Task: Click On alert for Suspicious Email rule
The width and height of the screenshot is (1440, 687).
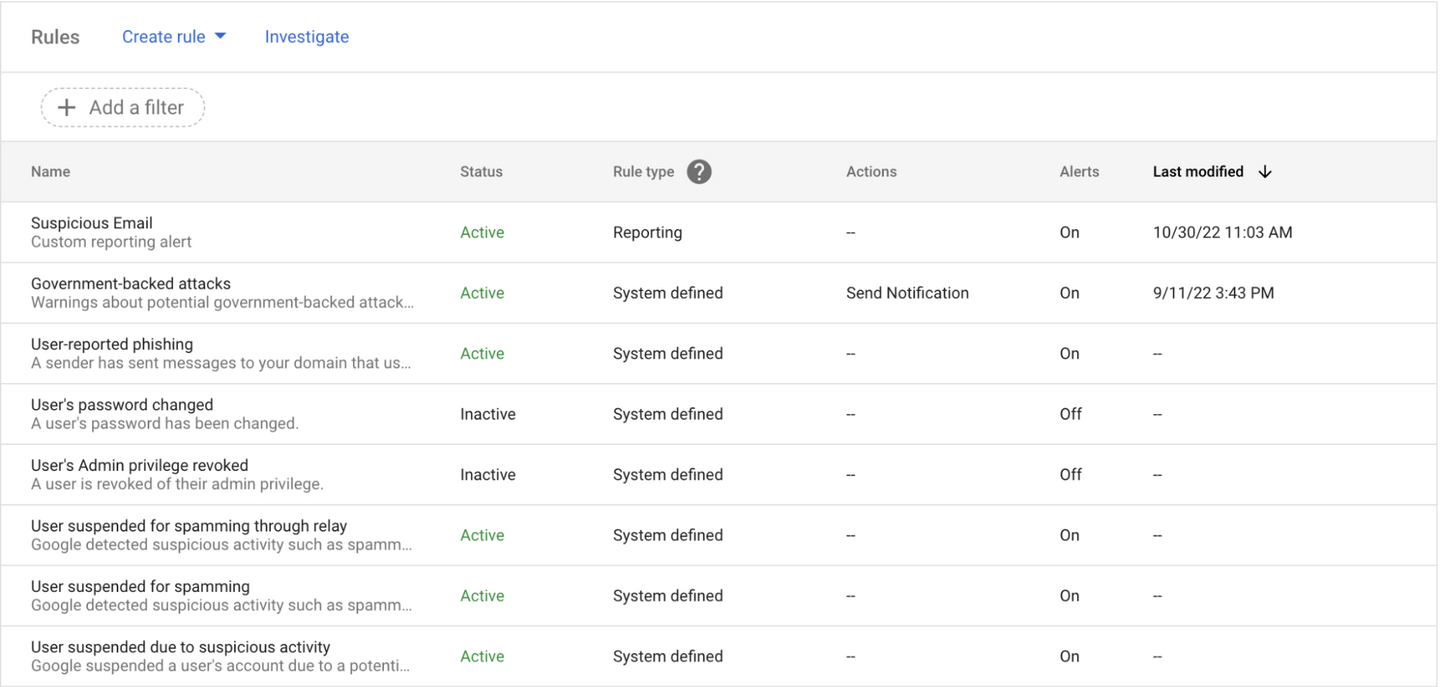Action: [1069, 232]
